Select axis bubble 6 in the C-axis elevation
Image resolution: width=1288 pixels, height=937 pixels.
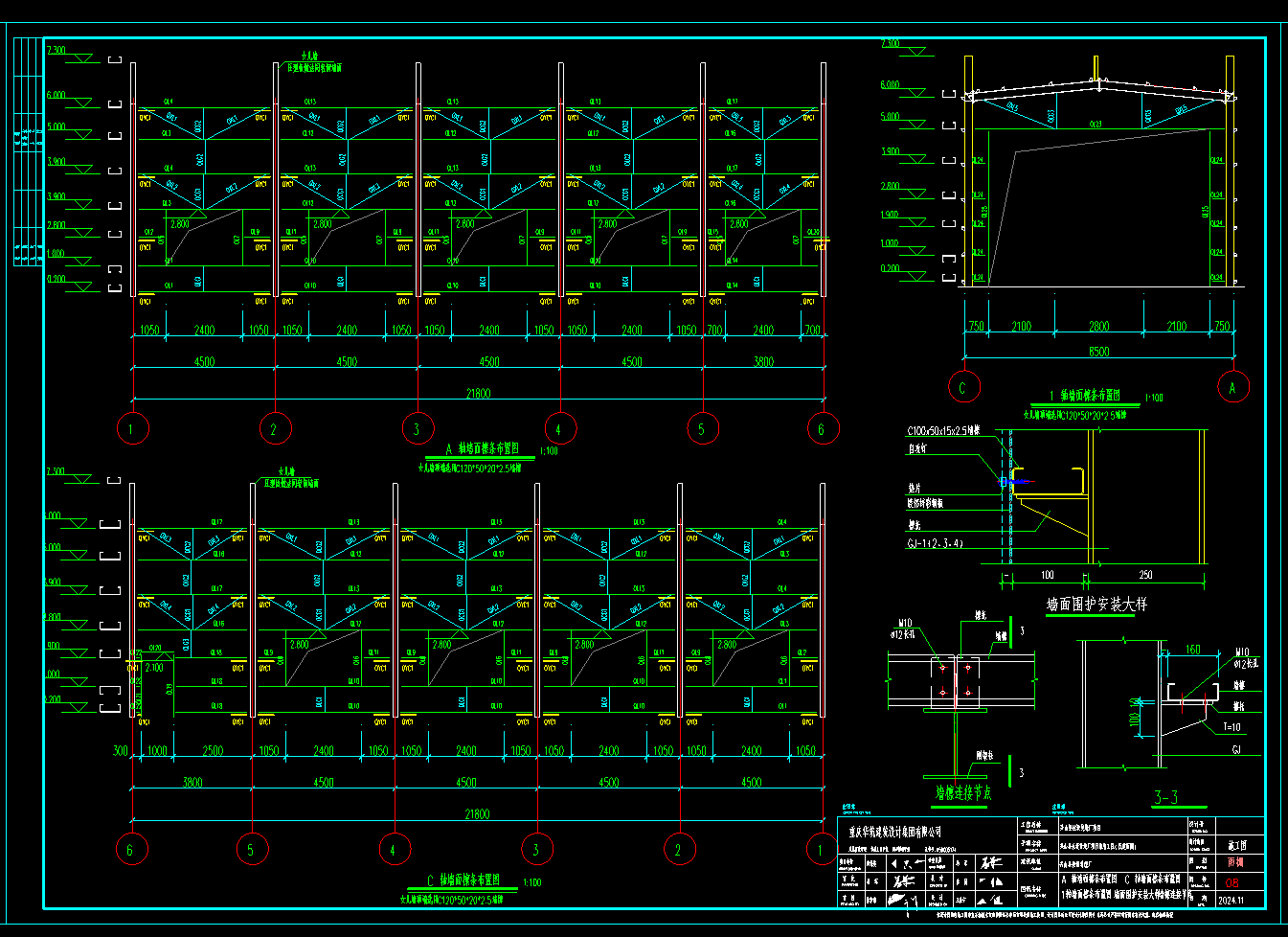(x=130, y=849)
